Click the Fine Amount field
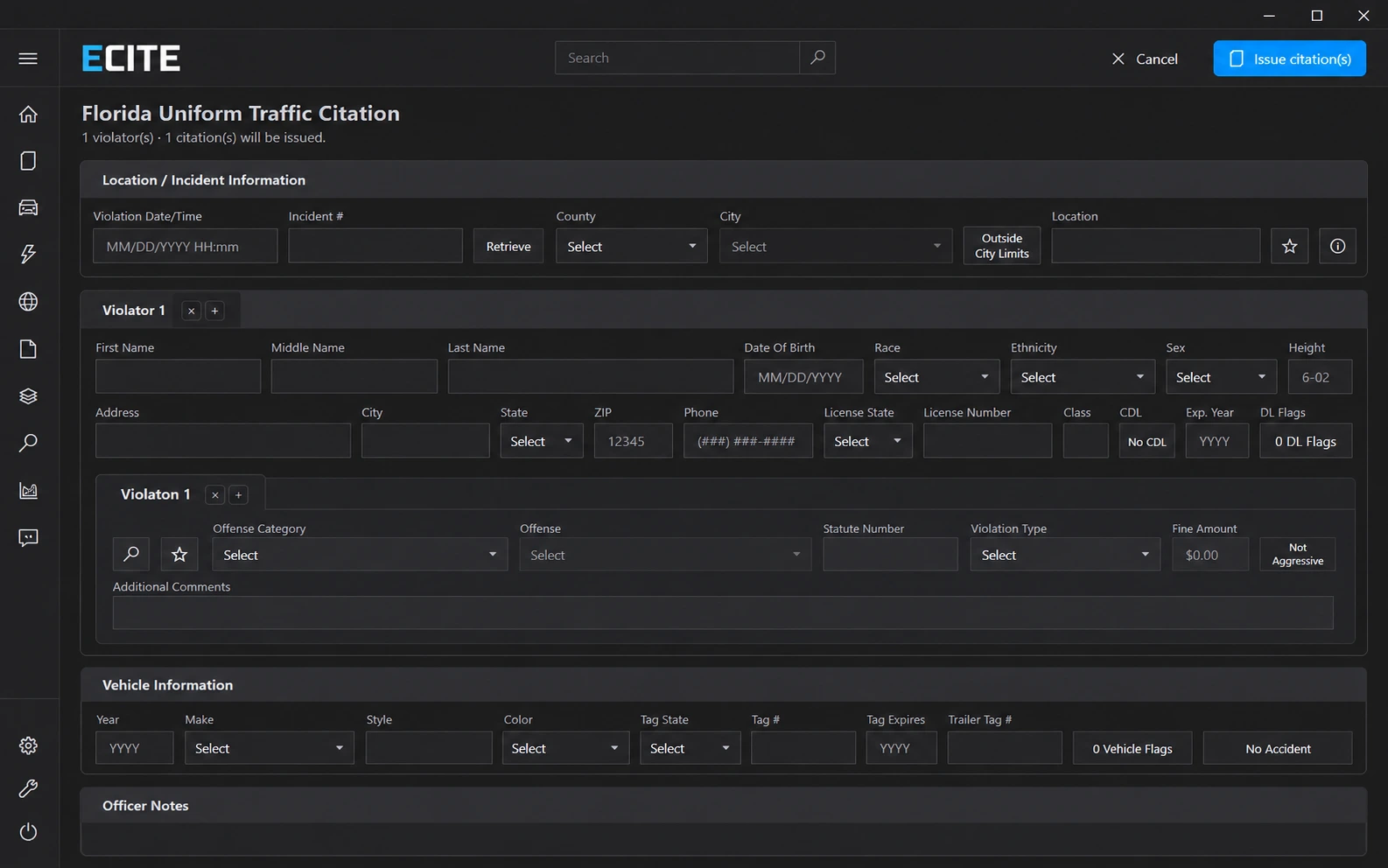This screenshot has width=1388, height=868. [x=1210, y=555]
